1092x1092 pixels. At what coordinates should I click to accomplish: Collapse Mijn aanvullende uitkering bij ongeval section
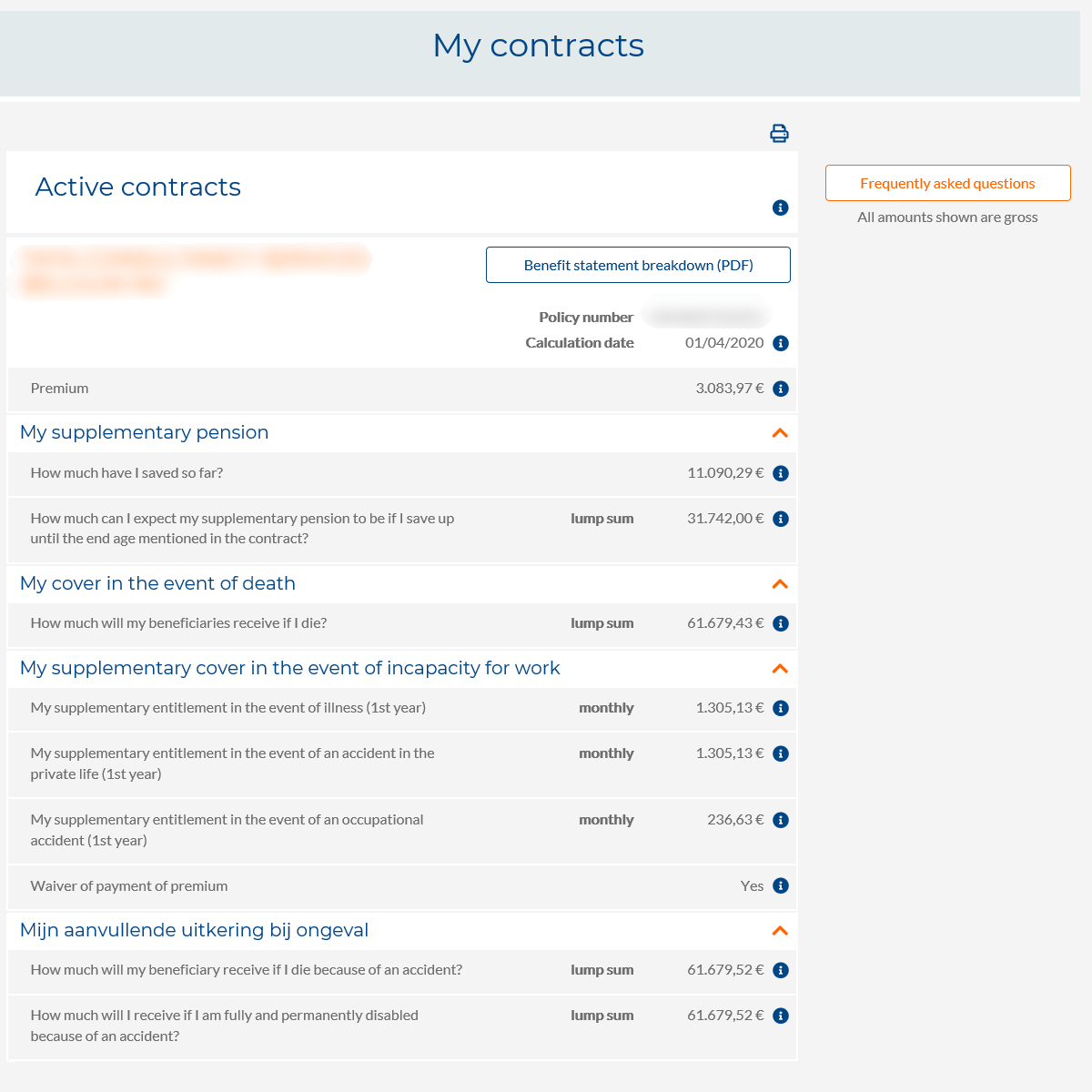[779, 931]
